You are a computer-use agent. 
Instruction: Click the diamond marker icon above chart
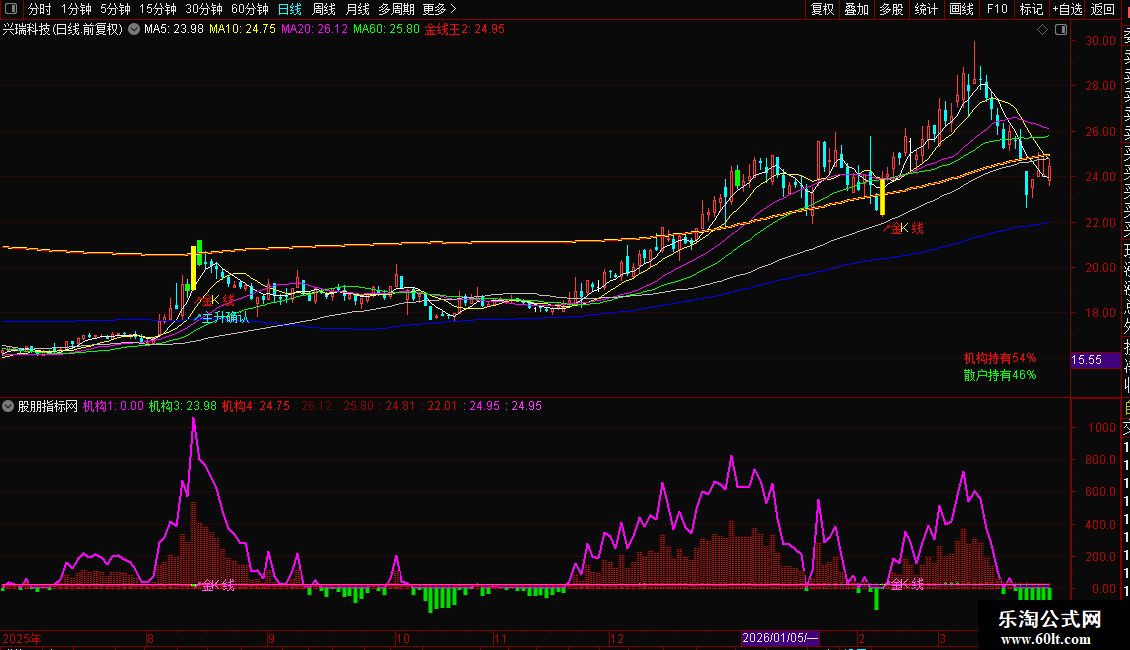(x=1043, y=30)
